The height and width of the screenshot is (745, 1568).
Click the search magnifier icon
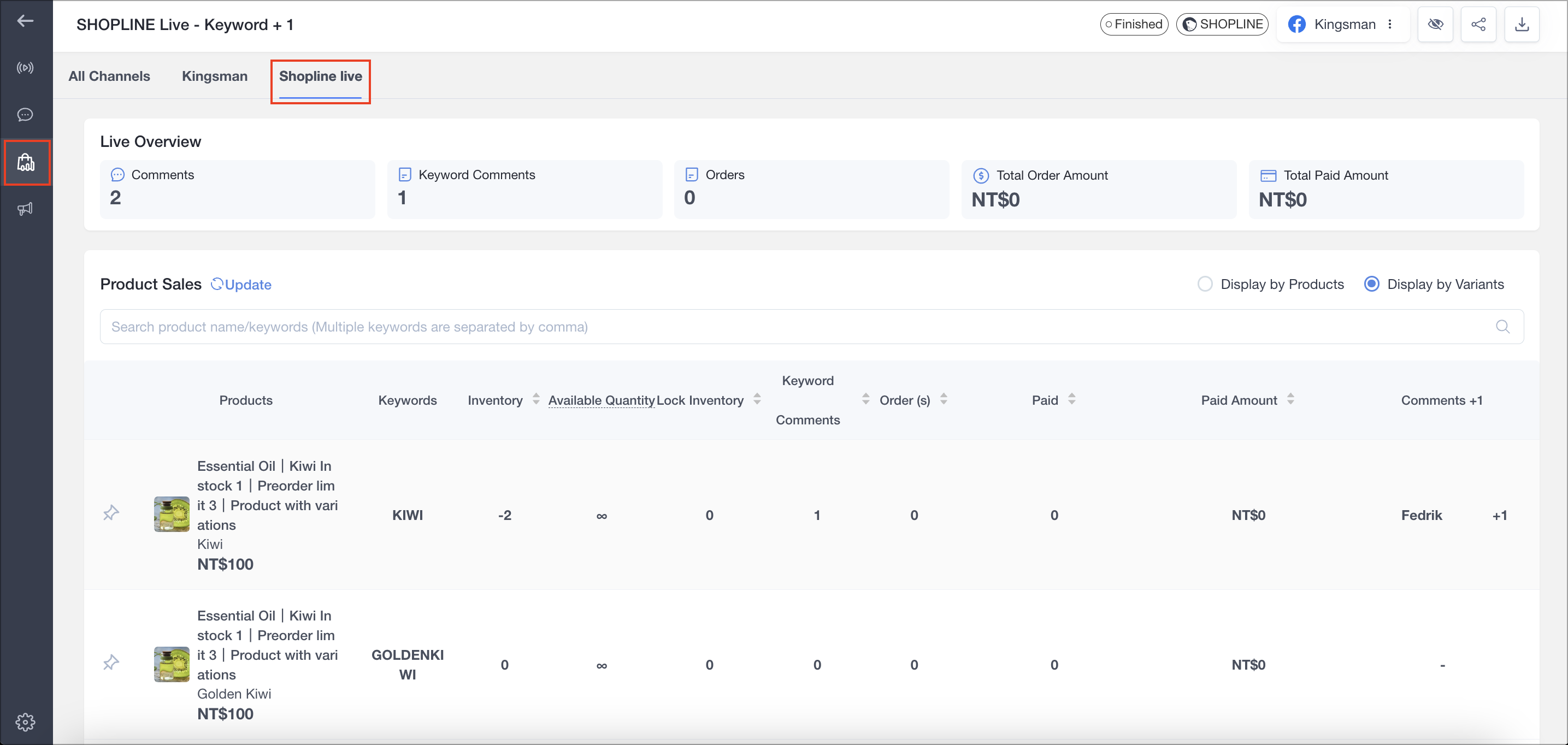(1503, 327)
